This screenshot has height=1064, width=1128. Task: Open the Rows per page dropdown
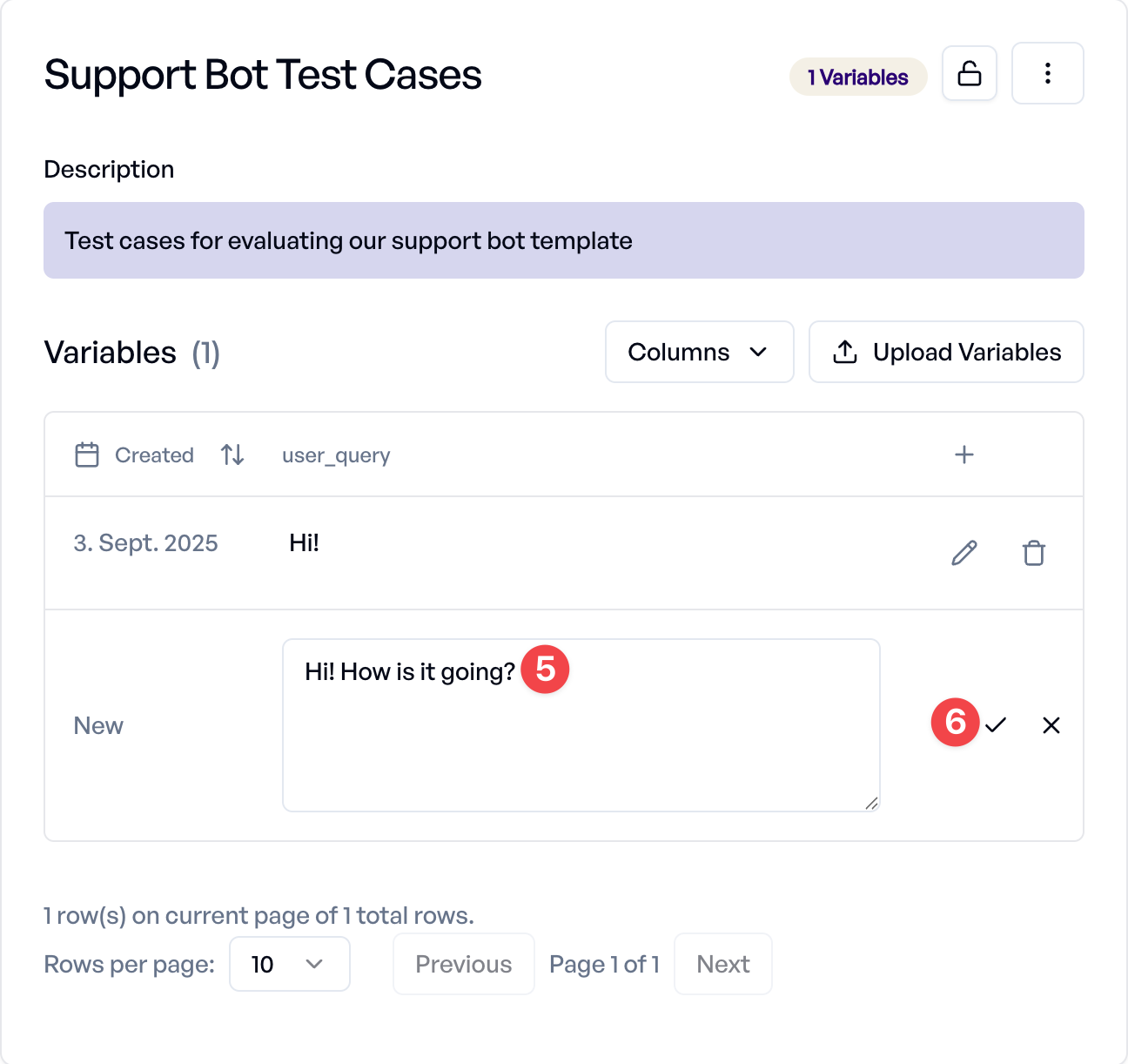tap(290, 964)
